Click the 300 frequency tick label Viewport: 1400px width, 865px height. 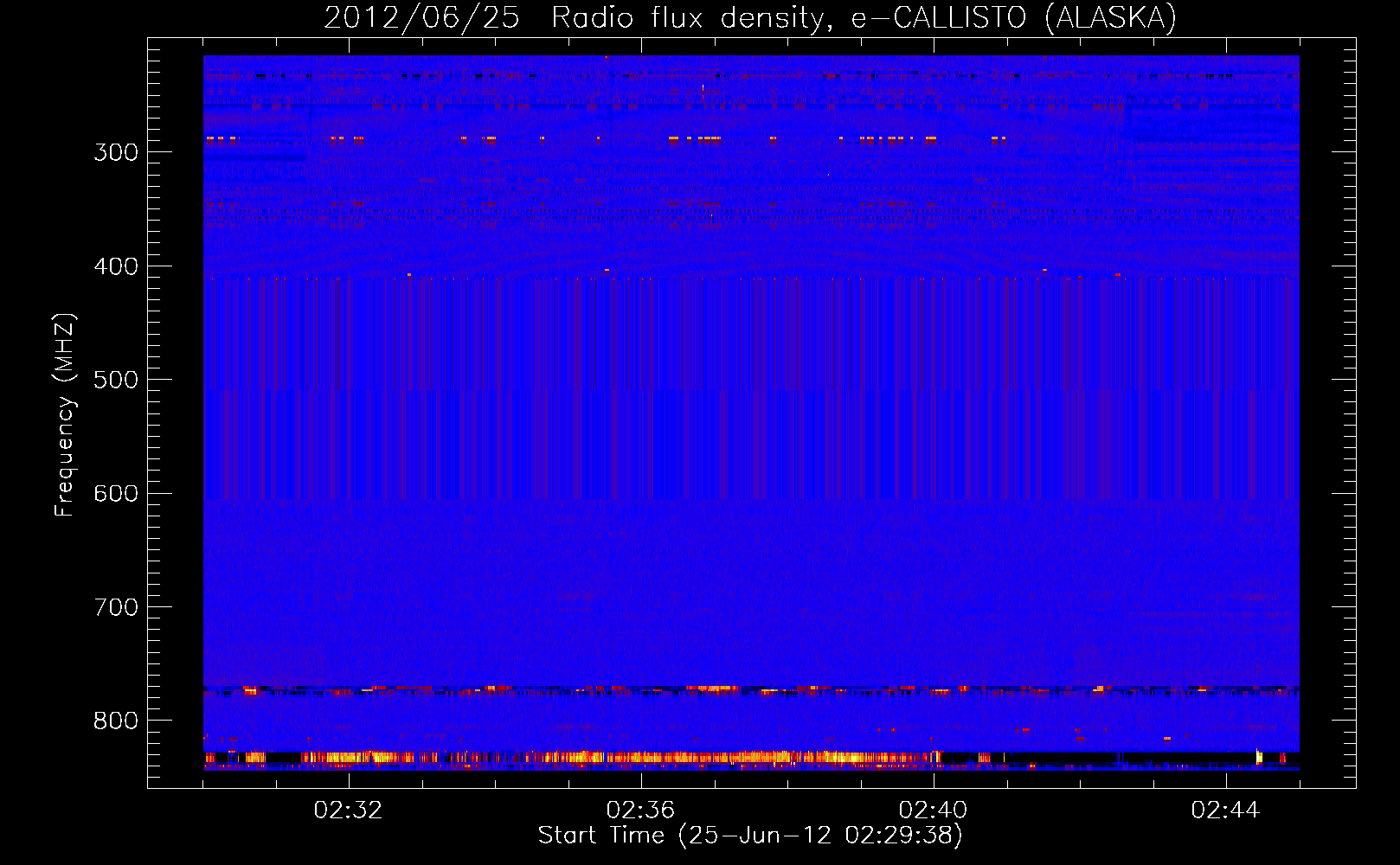pyautogui.click(x=116, y=152)
